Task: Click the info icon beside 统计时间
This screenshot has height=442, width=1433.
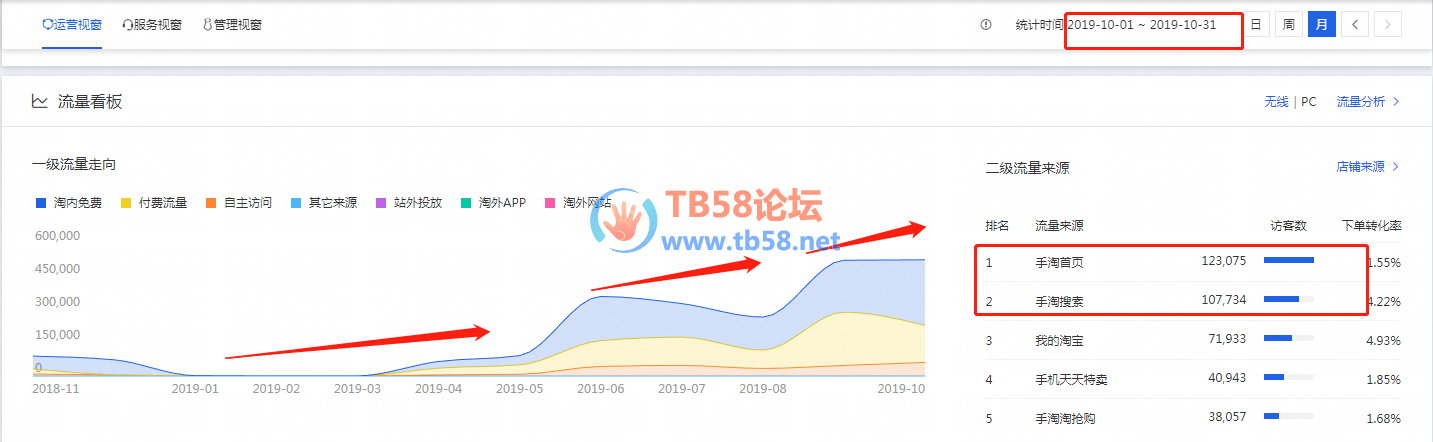Action: click(986, 25)
